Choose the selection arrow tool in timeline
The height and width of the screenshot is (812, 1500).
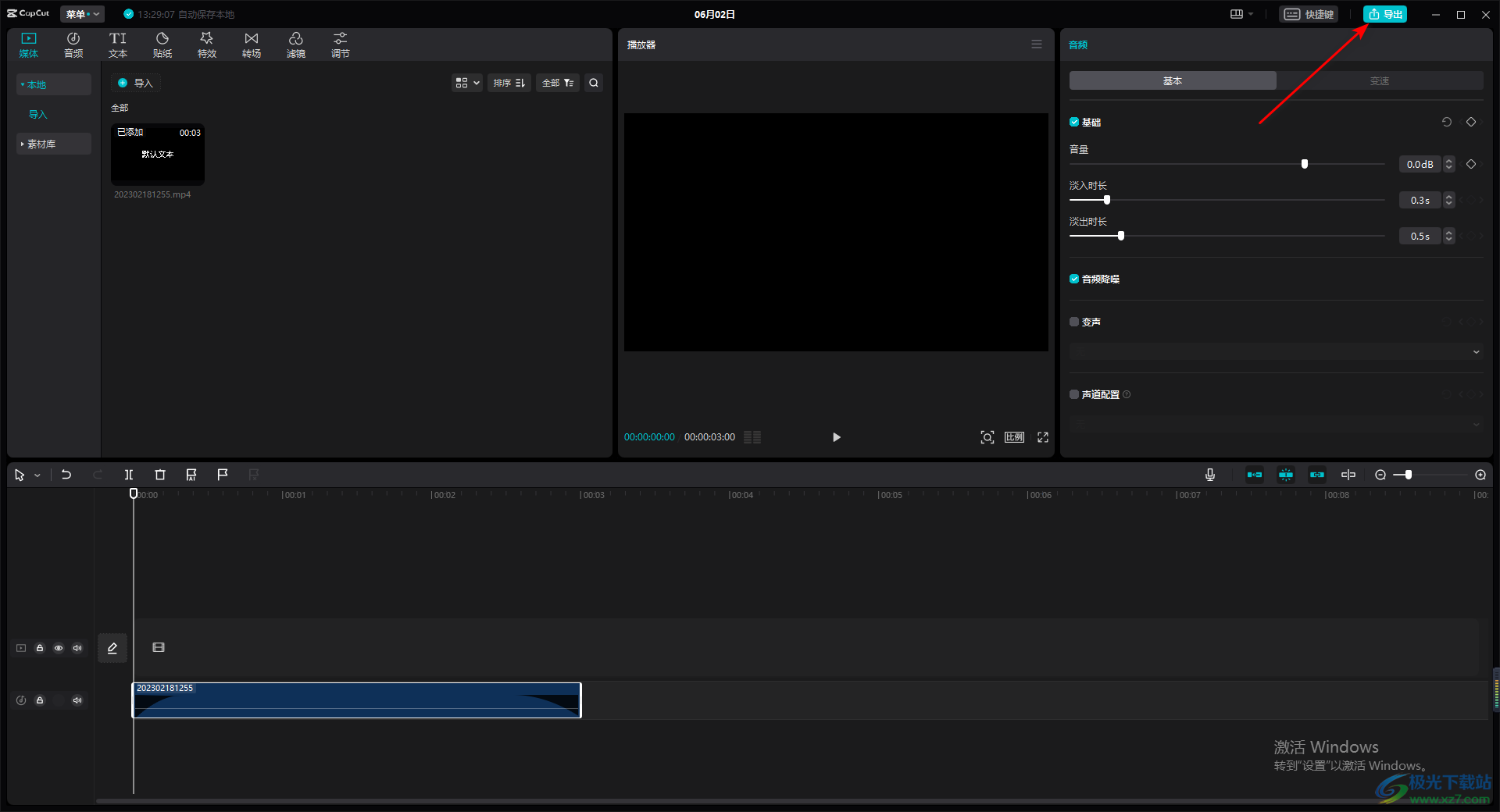click(20, 475)
